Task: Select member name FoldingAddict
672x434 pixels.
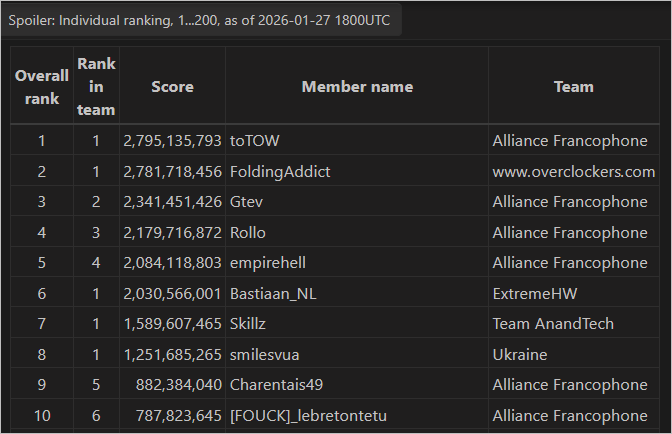Action: tap(280, 172)
